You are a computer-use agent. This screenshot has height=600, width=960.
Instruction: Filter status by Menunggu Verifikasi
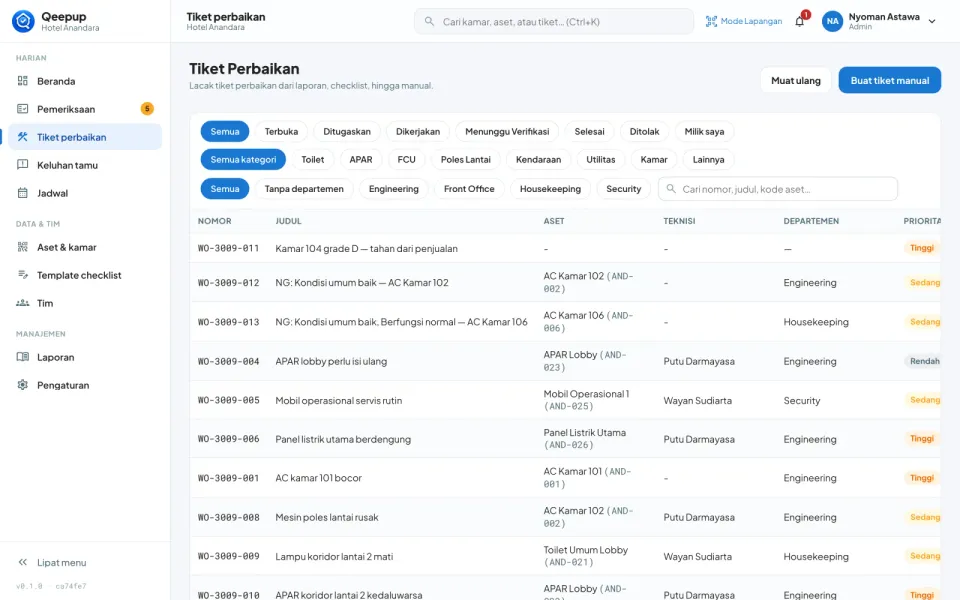pos(507,131)
